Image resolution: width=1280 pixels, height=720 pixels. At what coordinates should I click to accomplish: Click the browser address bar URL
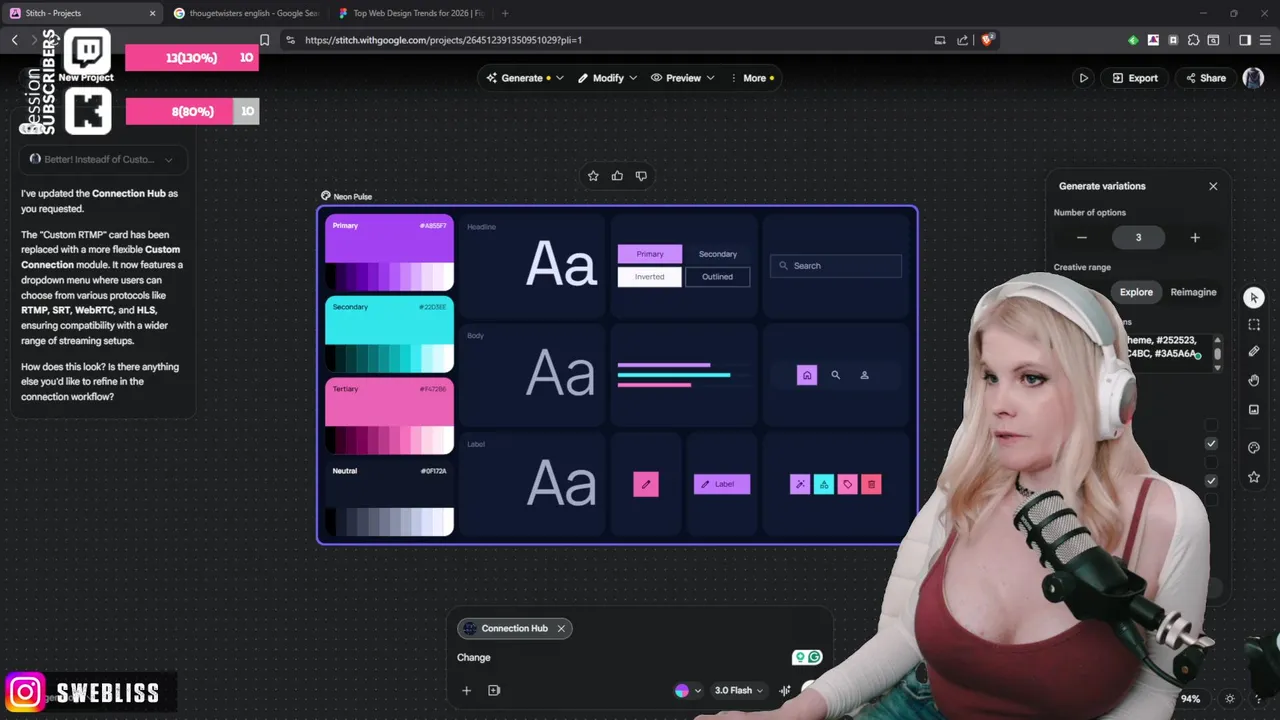click(443, 40)
